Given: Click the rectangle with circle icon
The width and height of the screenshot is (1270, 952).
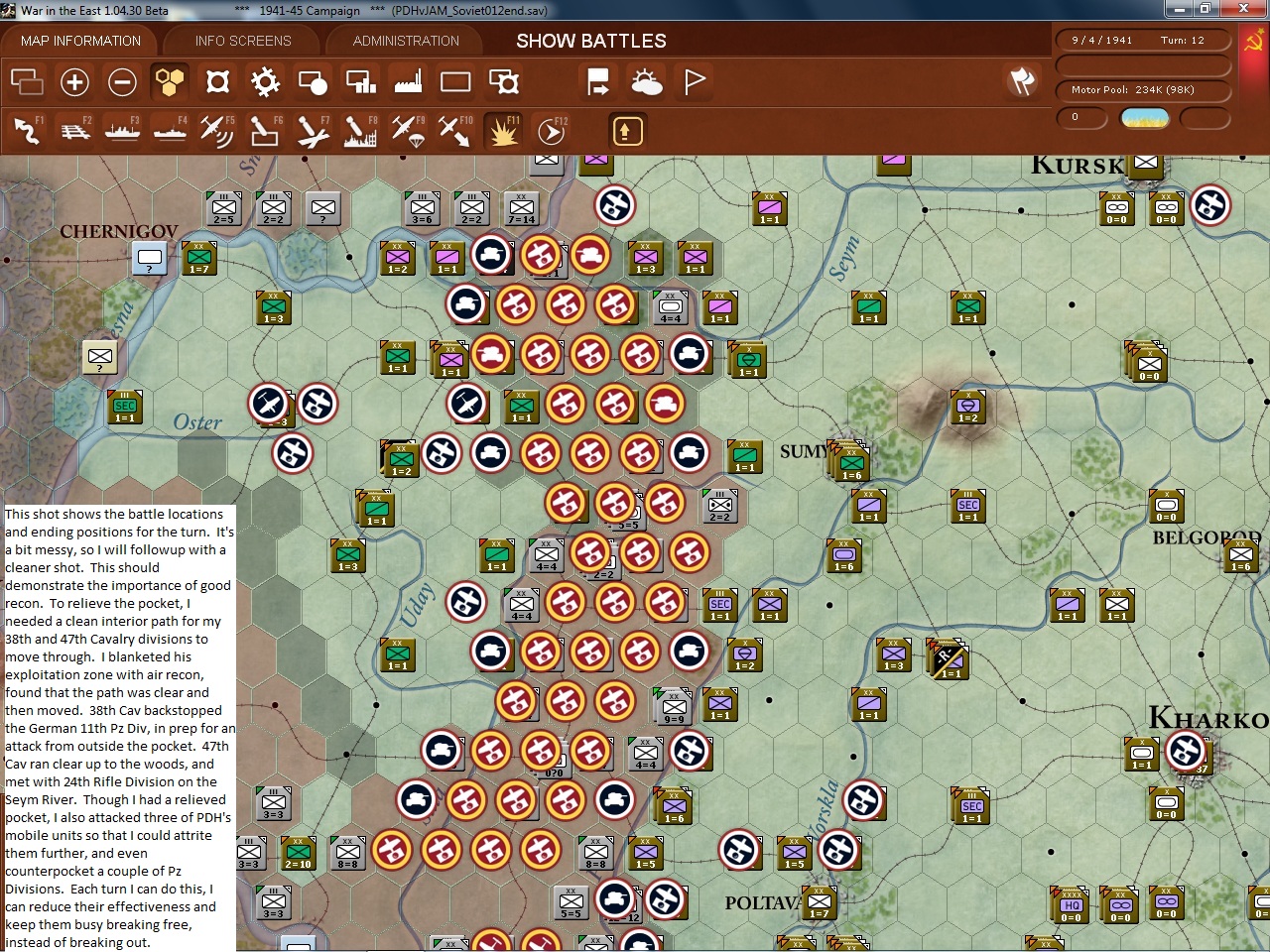Looking at the screenshot, I should tap(313, 81).
